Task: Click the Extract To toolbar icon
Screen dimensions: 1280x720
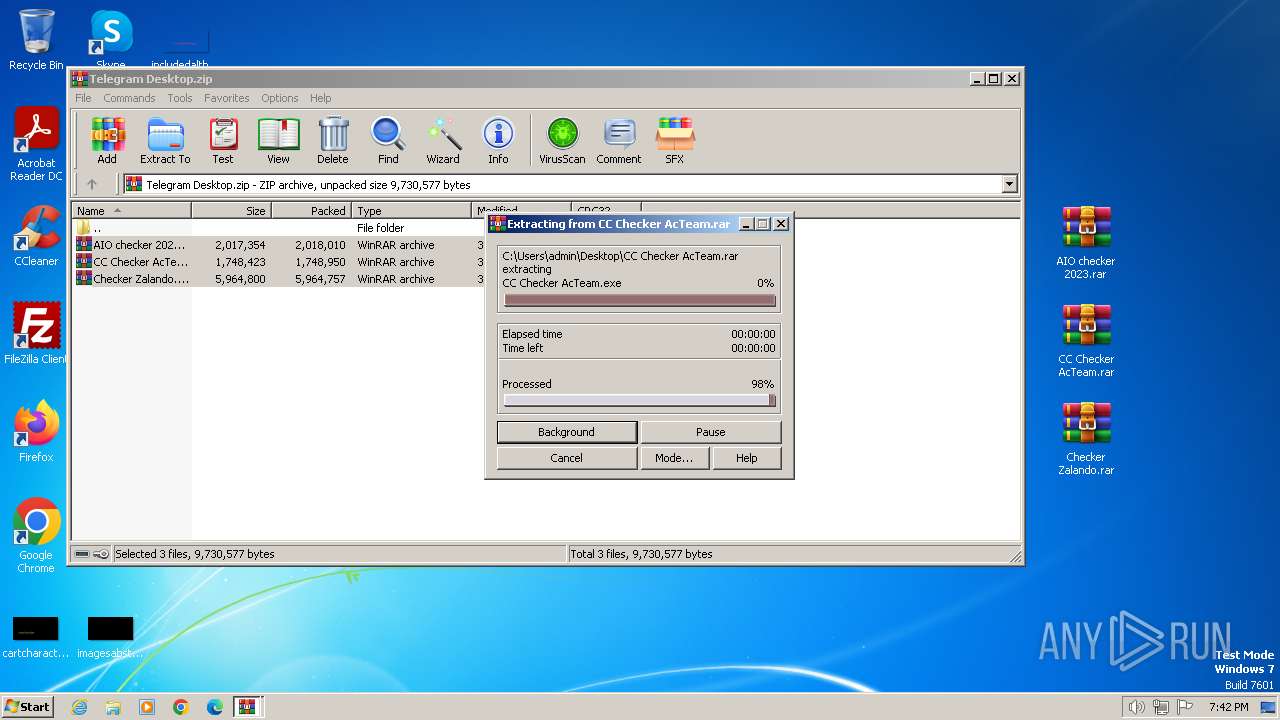Action: [165, 140]
